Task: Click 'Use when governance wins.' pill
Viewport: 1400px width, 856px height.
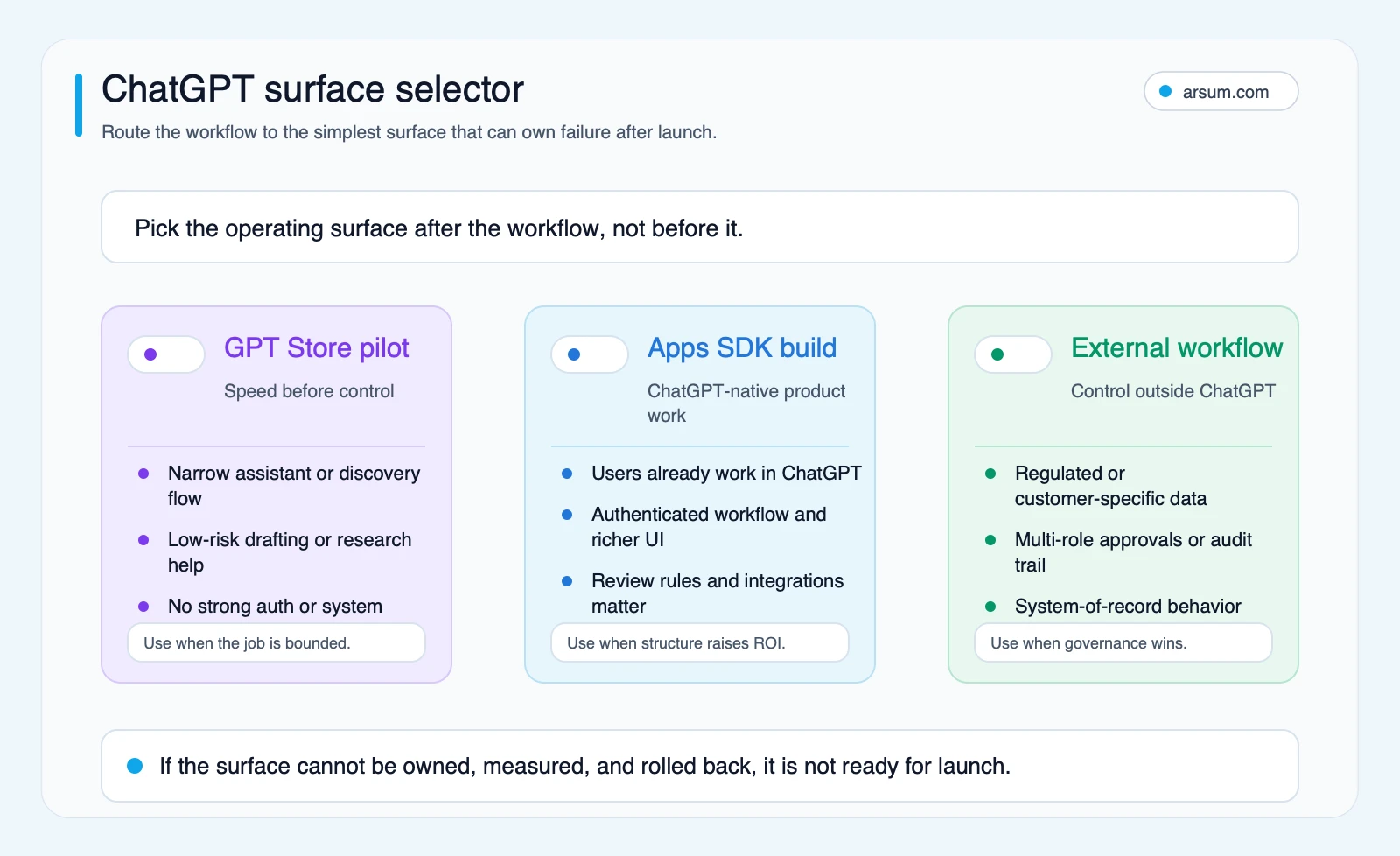Action: (x=1123, y=642)
